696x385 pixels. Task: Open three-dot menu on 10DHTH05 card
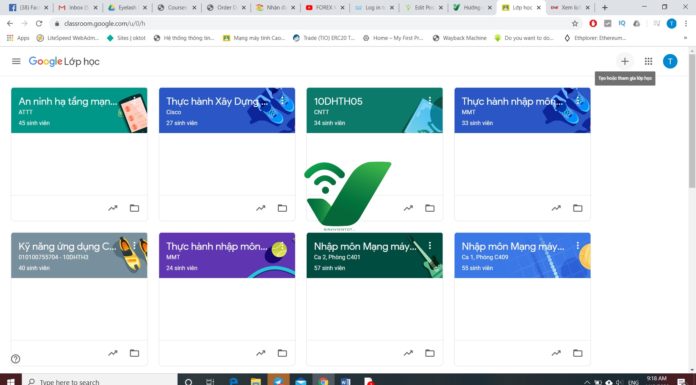pyautogui.click(x=430, y=100)
